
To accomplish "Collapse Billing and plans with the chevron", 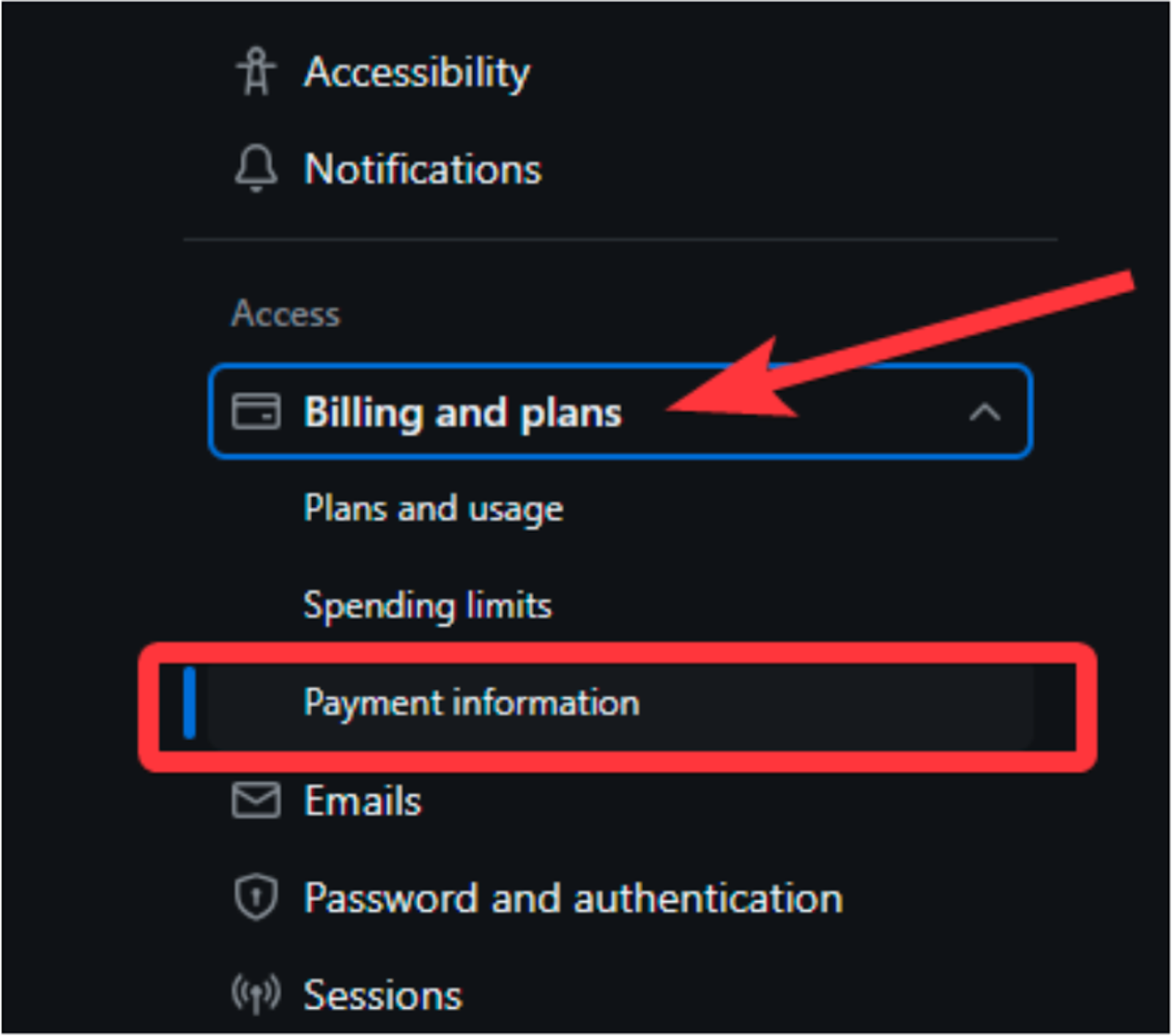I will click(x=984, y=412).
